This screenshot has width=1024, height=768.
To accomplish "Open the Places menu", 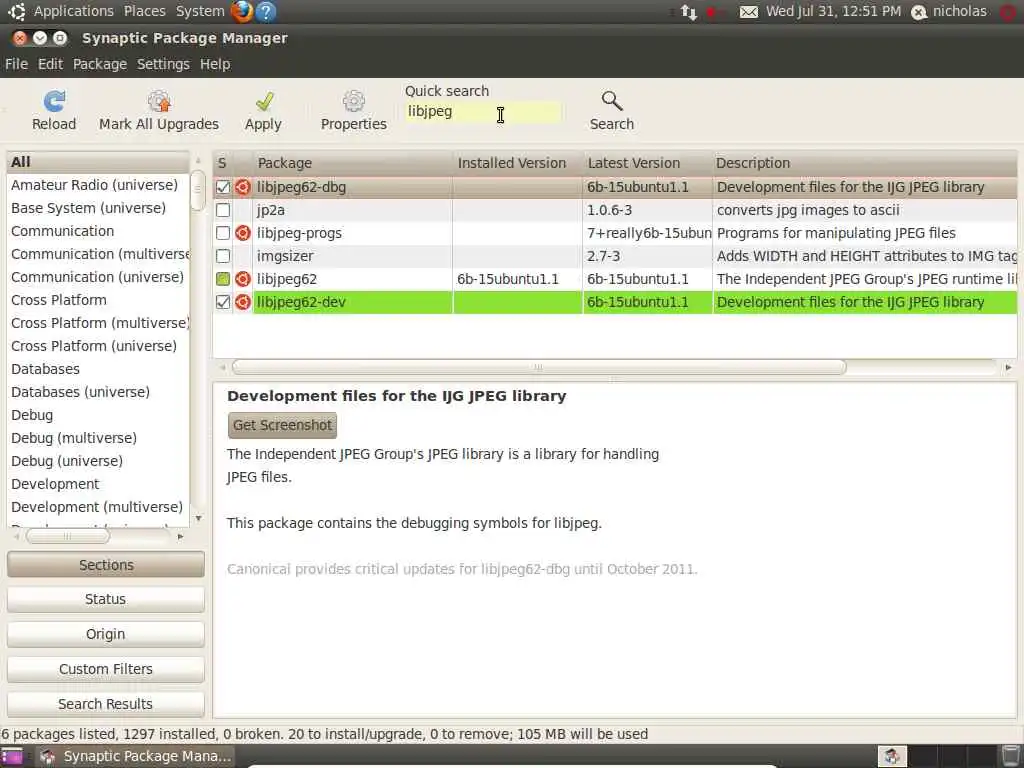I will (x=144, y=11).
